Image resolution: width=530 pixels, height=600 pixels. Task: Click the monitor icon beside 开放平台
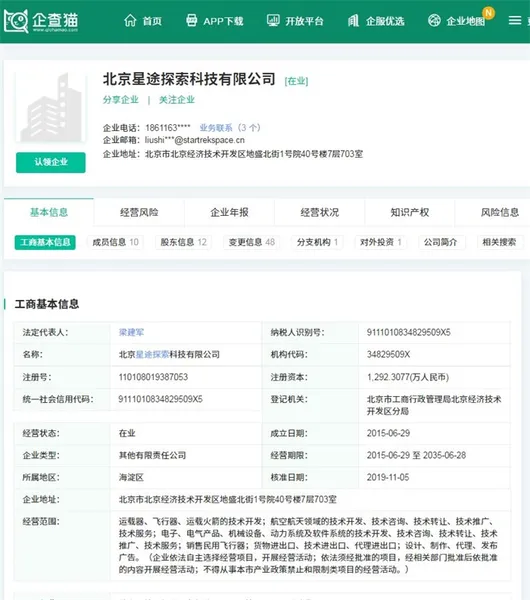pyautogui.click(x=273, y=20)
